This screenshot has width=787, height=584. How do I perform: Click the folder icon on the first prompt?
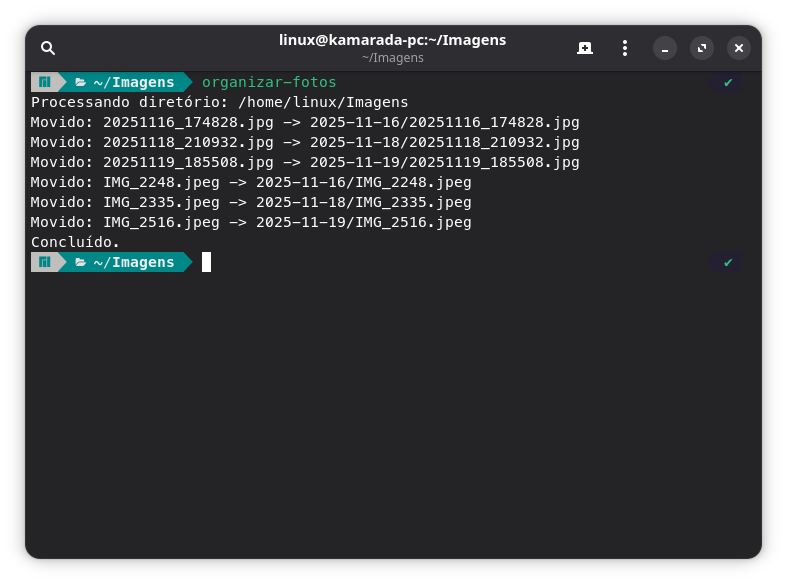point(81,82)
